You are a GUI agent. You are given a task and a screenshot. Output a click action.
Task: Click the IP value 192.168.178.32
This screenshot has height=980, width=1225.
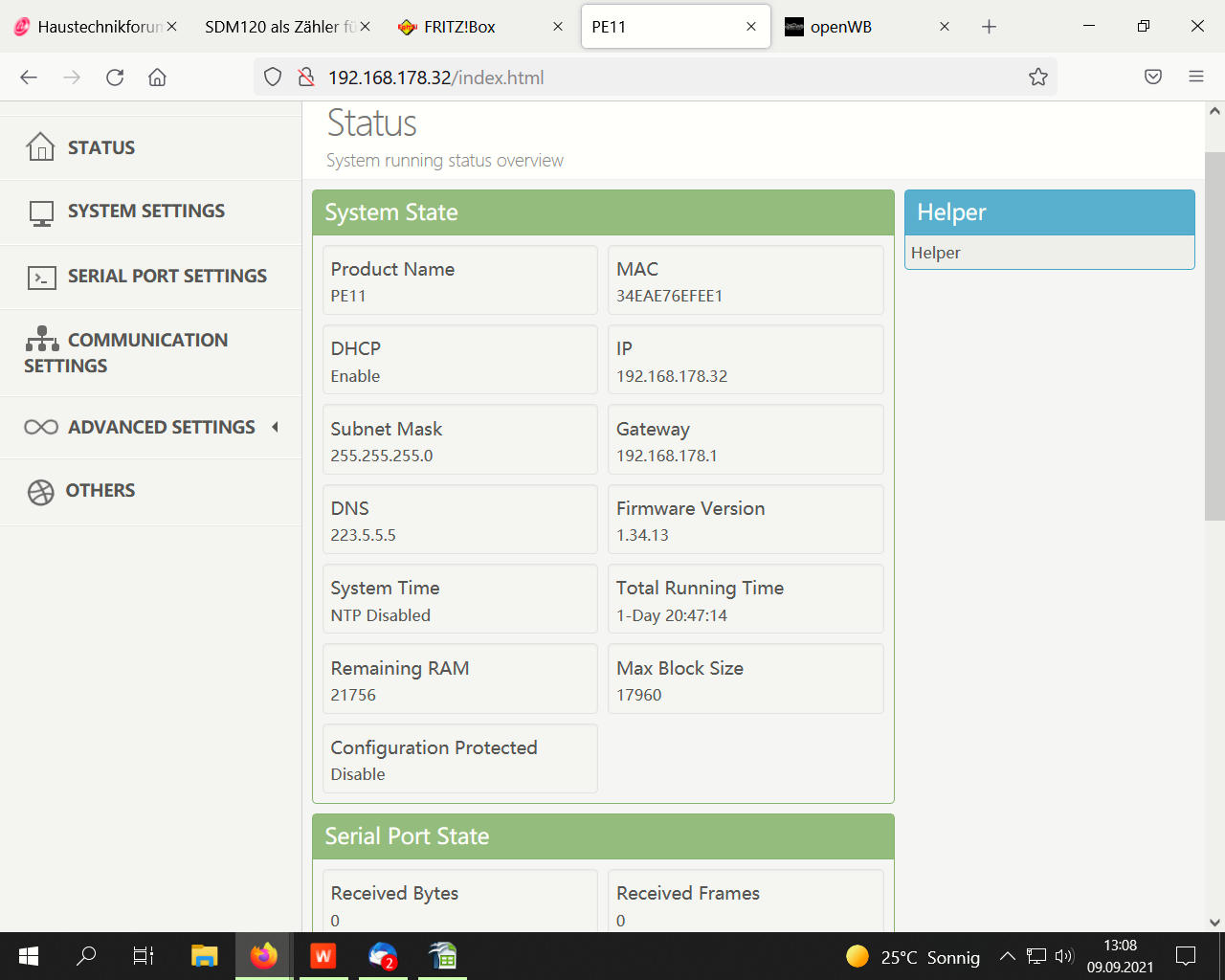pos(672,376)
